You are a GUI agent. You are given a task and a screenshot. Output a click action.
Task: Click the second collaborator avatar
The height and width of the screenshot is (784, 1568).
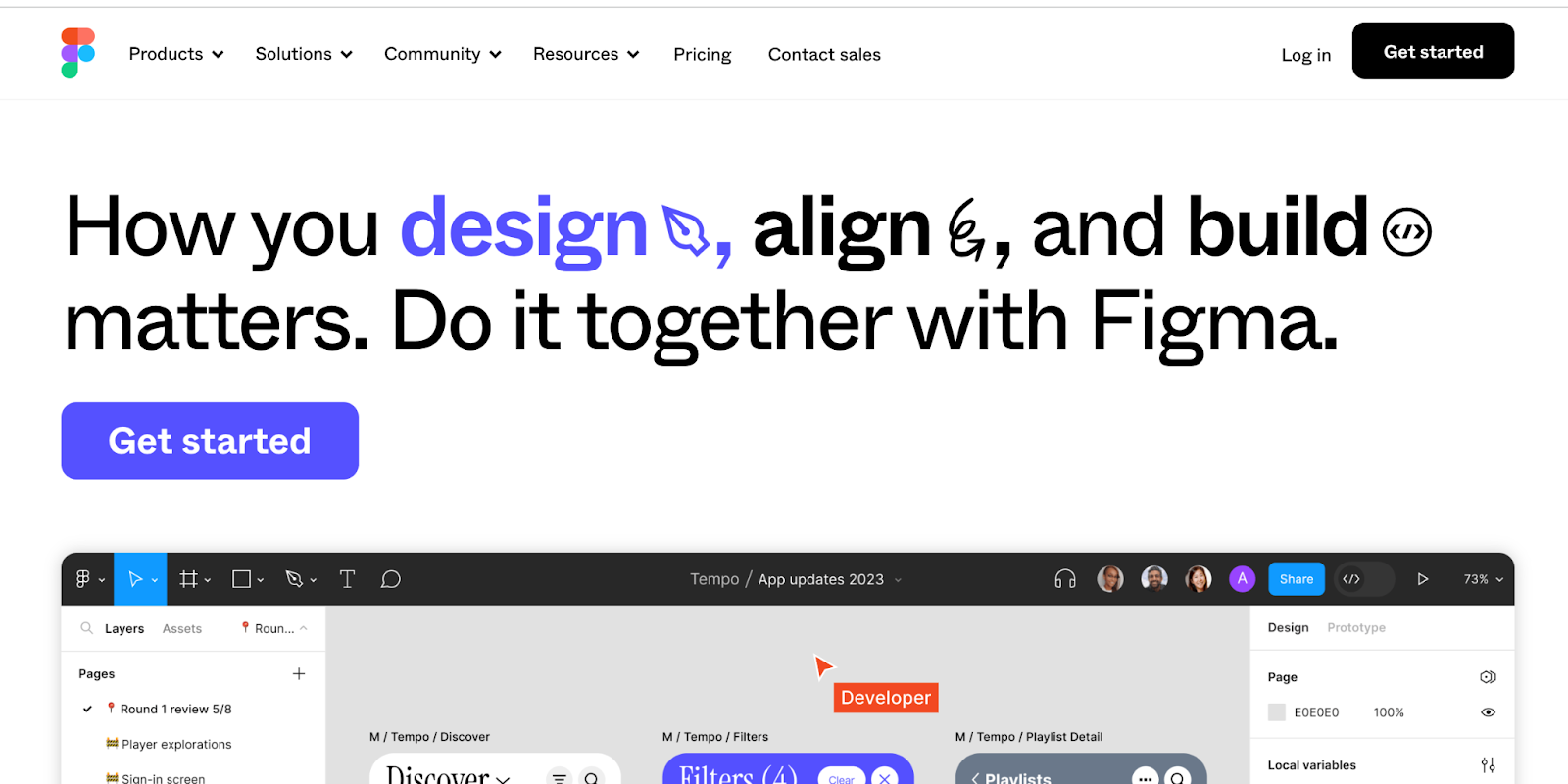tap(1154, 578)
